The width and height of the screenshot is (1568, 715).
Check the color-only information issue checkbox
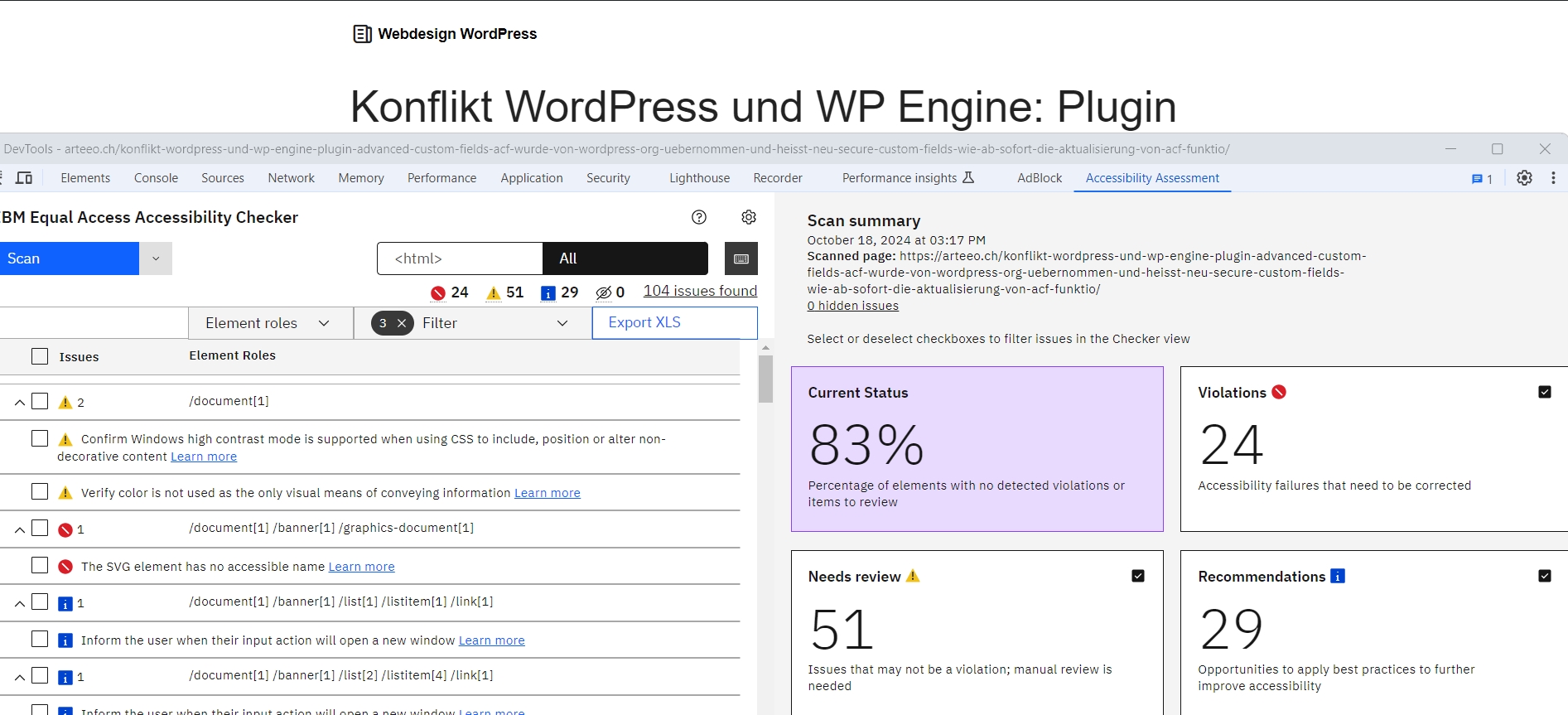tap(40, 491)
